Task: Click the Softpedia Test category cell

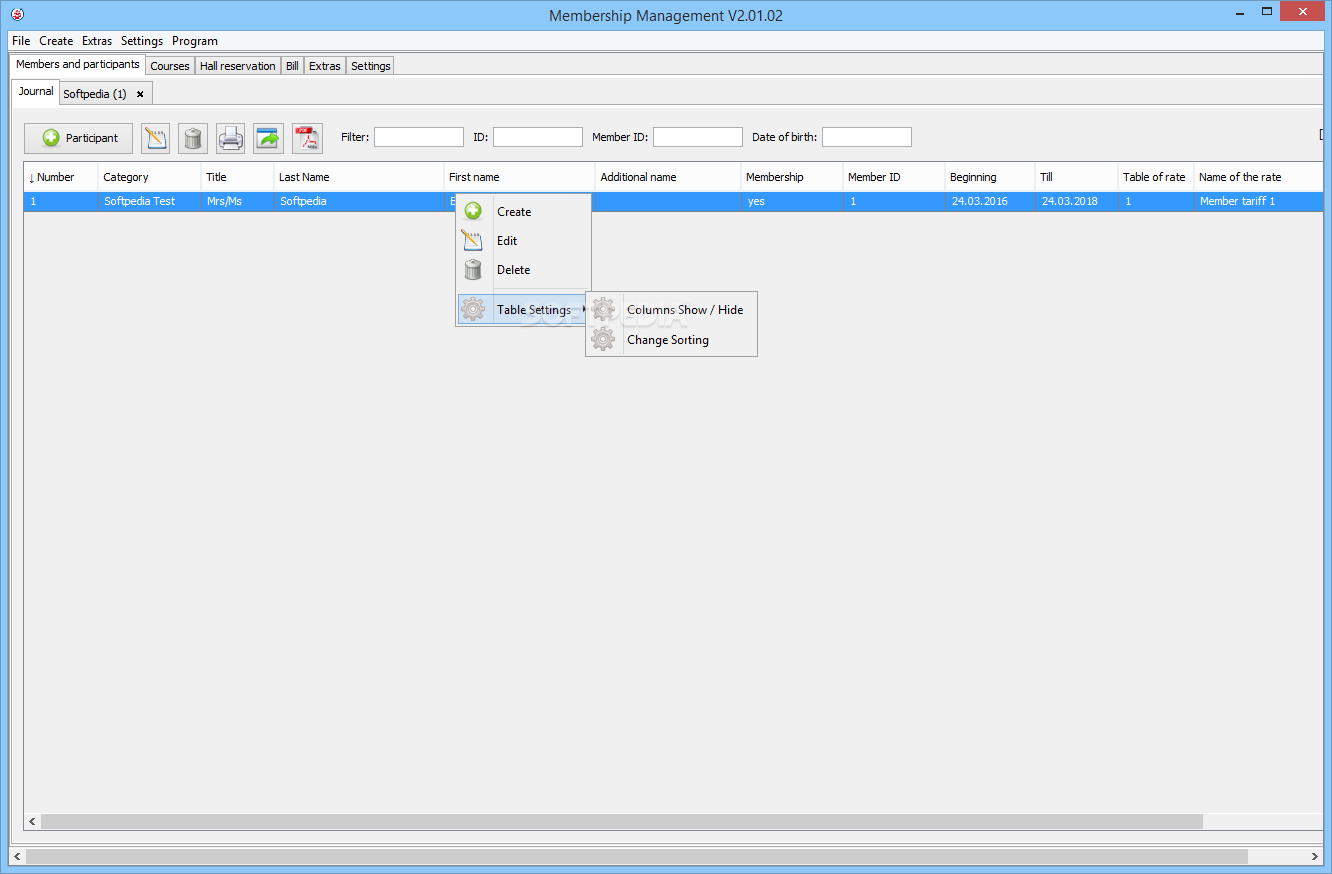Action: tap(150, 201)
